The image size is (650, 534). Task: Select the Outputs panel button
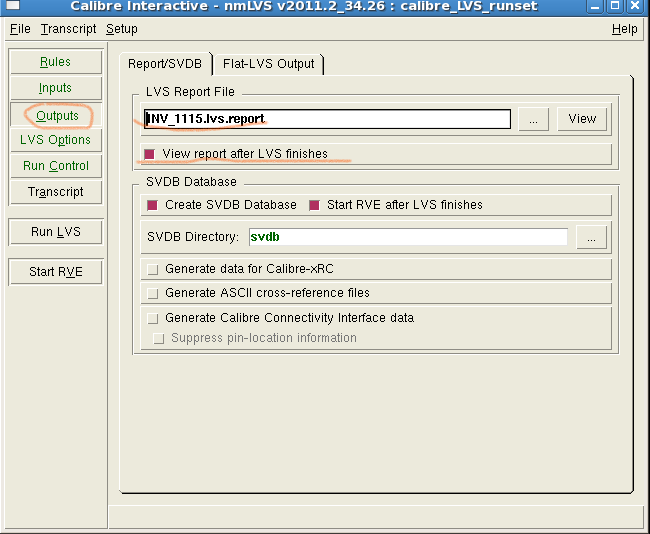click(x=56, y=115)
